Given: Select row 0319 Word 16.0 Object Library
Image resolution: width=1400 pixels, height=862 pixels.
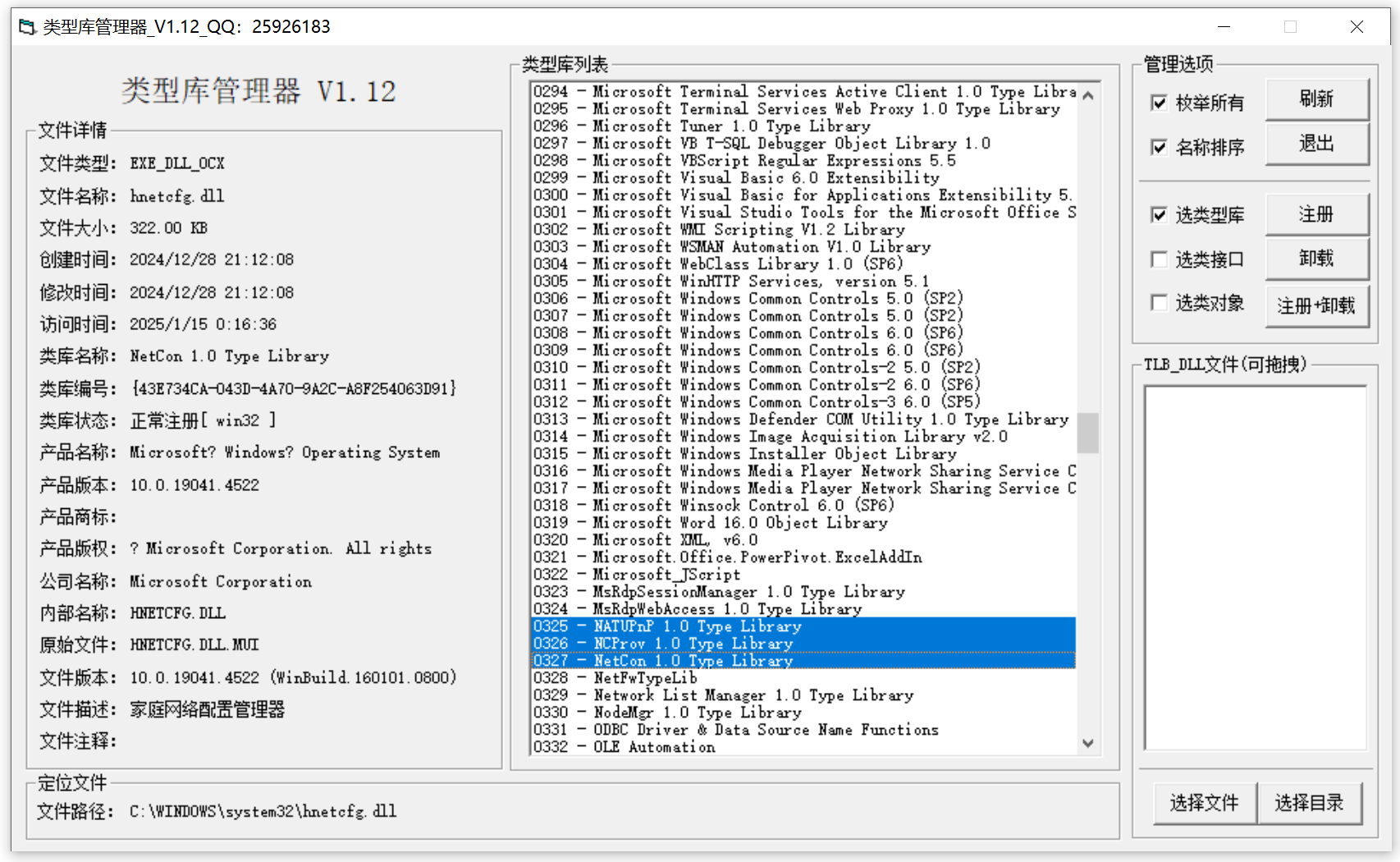Looking at the screenshot, I should coord(803,522).
